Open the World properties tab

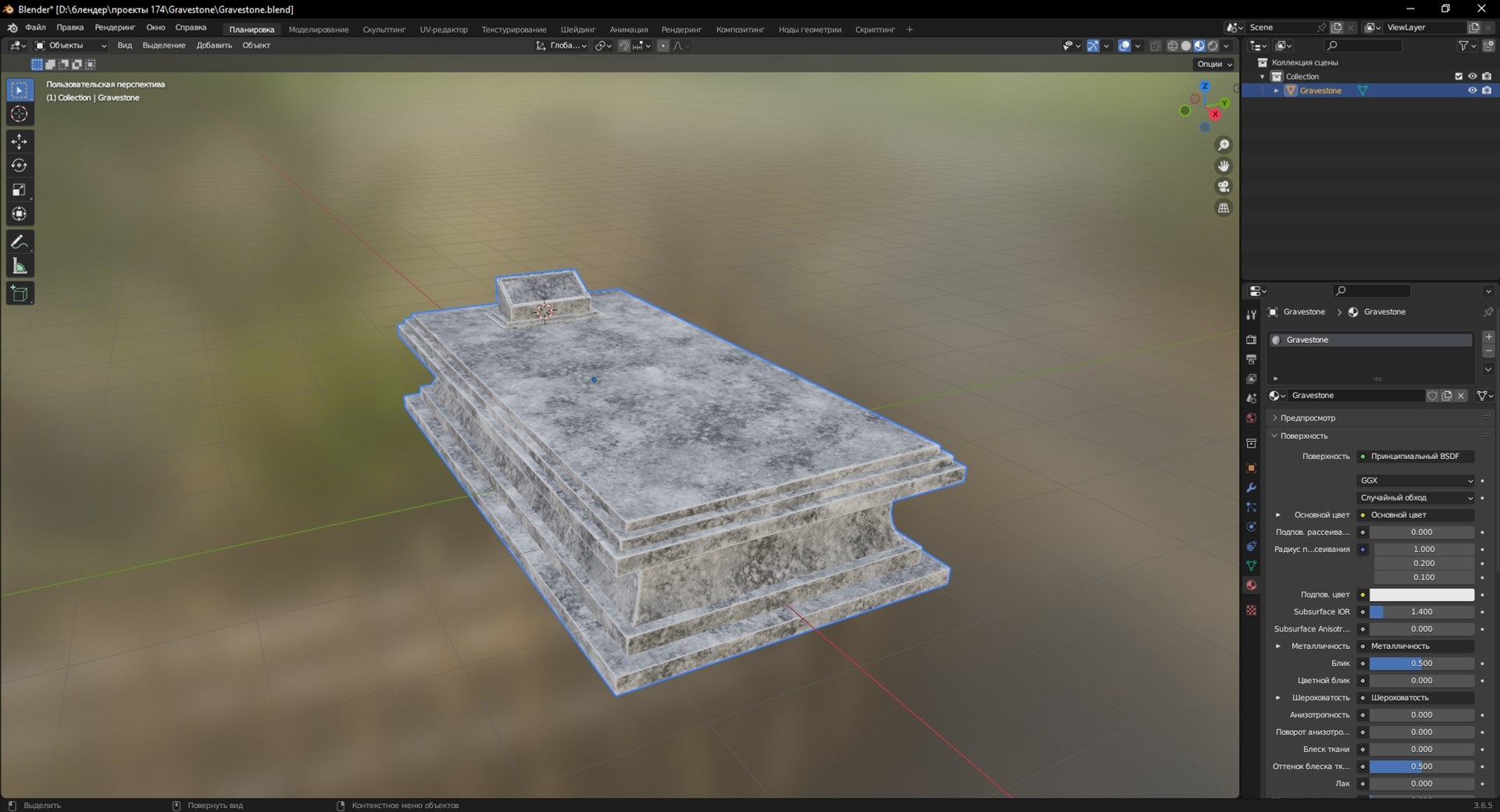(x=1251, y=418)
